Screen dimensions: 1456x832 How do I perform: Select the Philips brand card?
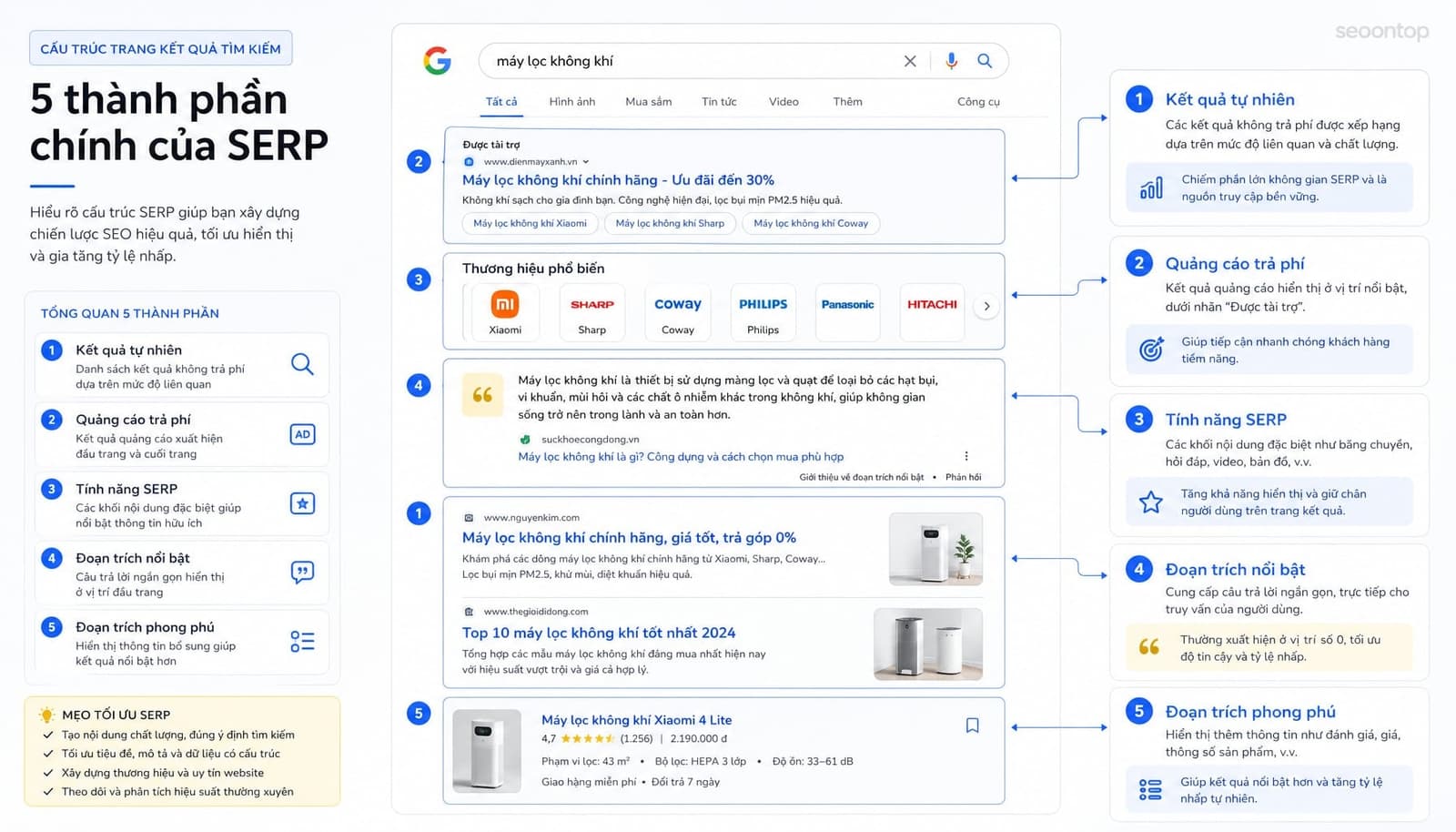763,312
